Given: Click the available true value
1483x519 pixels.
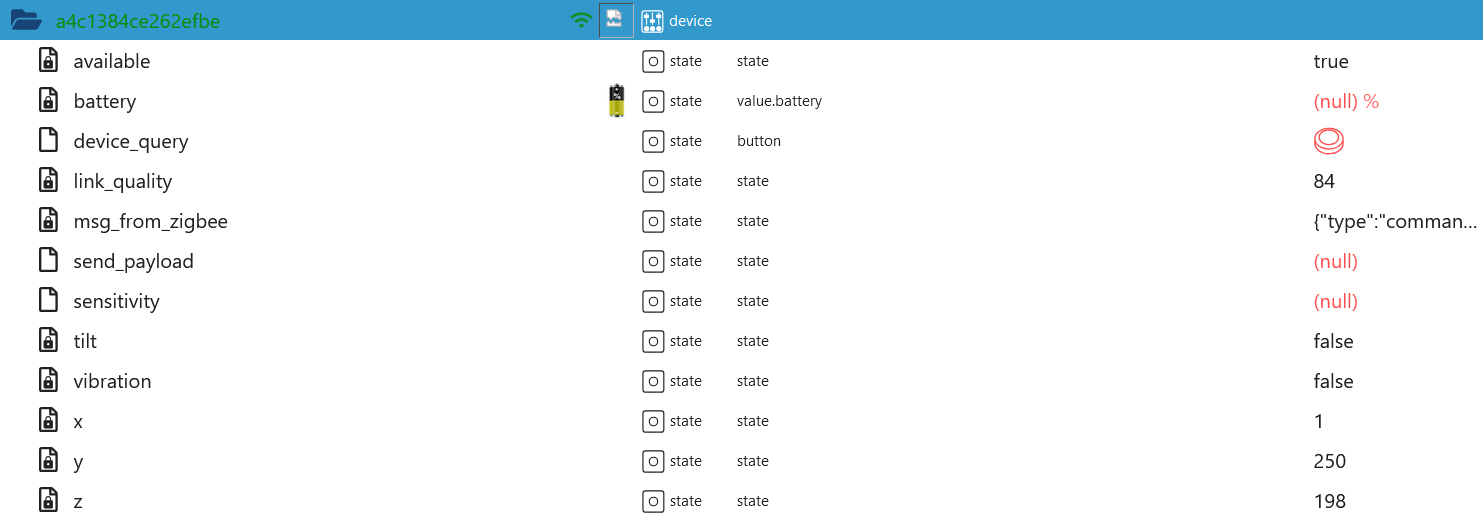Looking at the screenshot, I should 1331,61.
